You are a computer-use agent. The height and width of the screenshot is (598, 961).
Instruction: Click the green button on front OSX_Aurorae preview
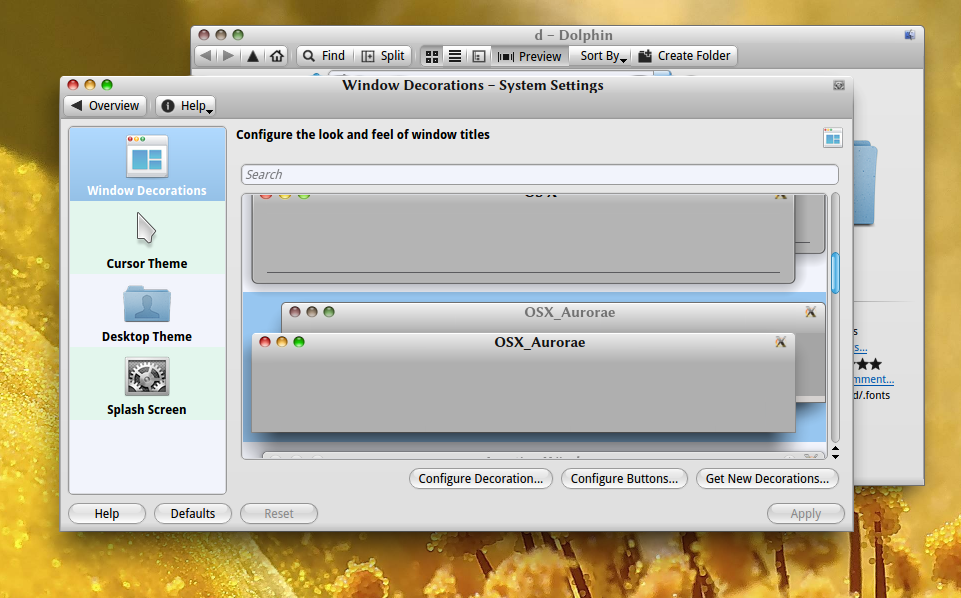299,342
